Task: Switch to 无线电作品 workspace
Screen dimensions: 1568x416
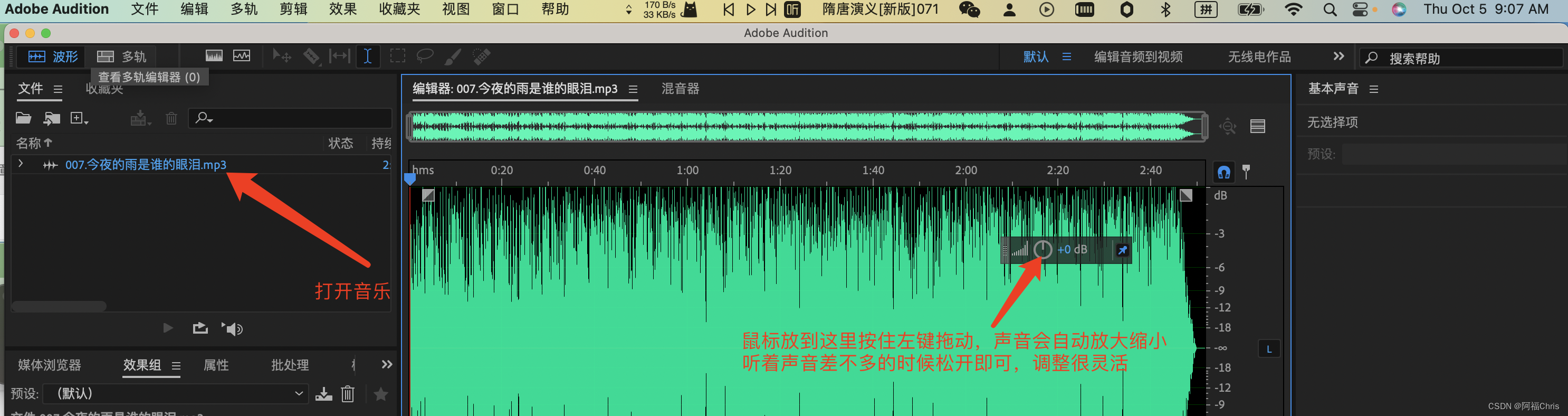Action: pyautogui.click(x=1259, y=56)
